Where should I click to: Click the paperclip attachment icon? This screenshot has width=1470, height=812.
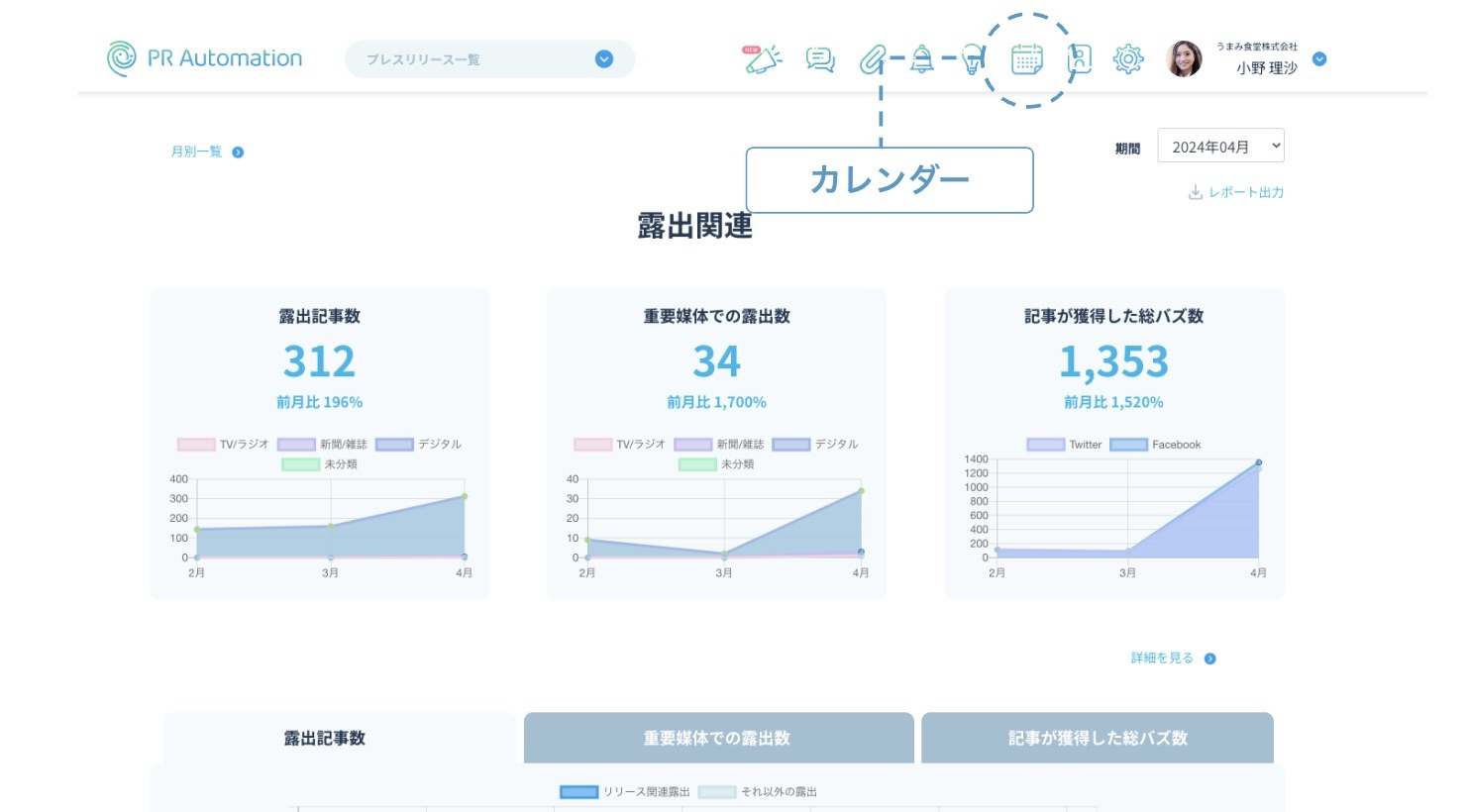pyautogui.click(x=871, y=59)
